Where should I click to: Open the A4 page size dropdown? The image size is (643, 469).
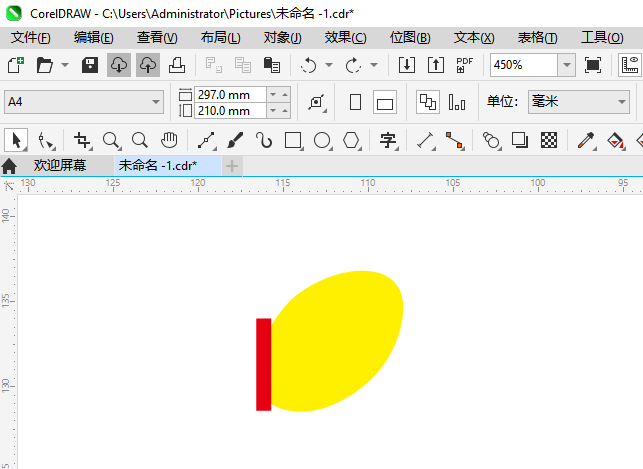tap(84, 102)
